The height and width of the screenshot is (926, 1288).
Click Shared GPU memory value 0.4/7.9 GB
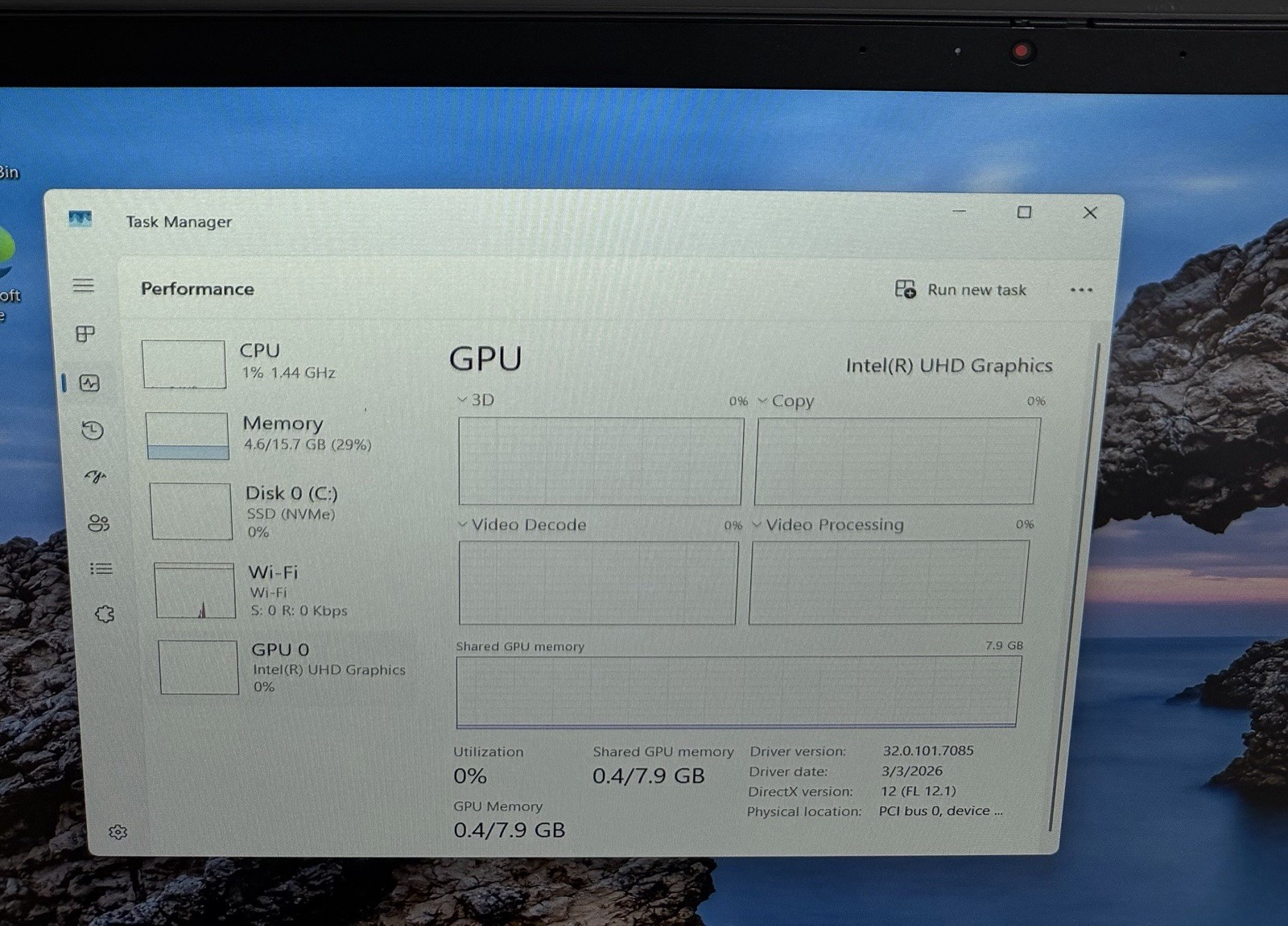[649, 776]
